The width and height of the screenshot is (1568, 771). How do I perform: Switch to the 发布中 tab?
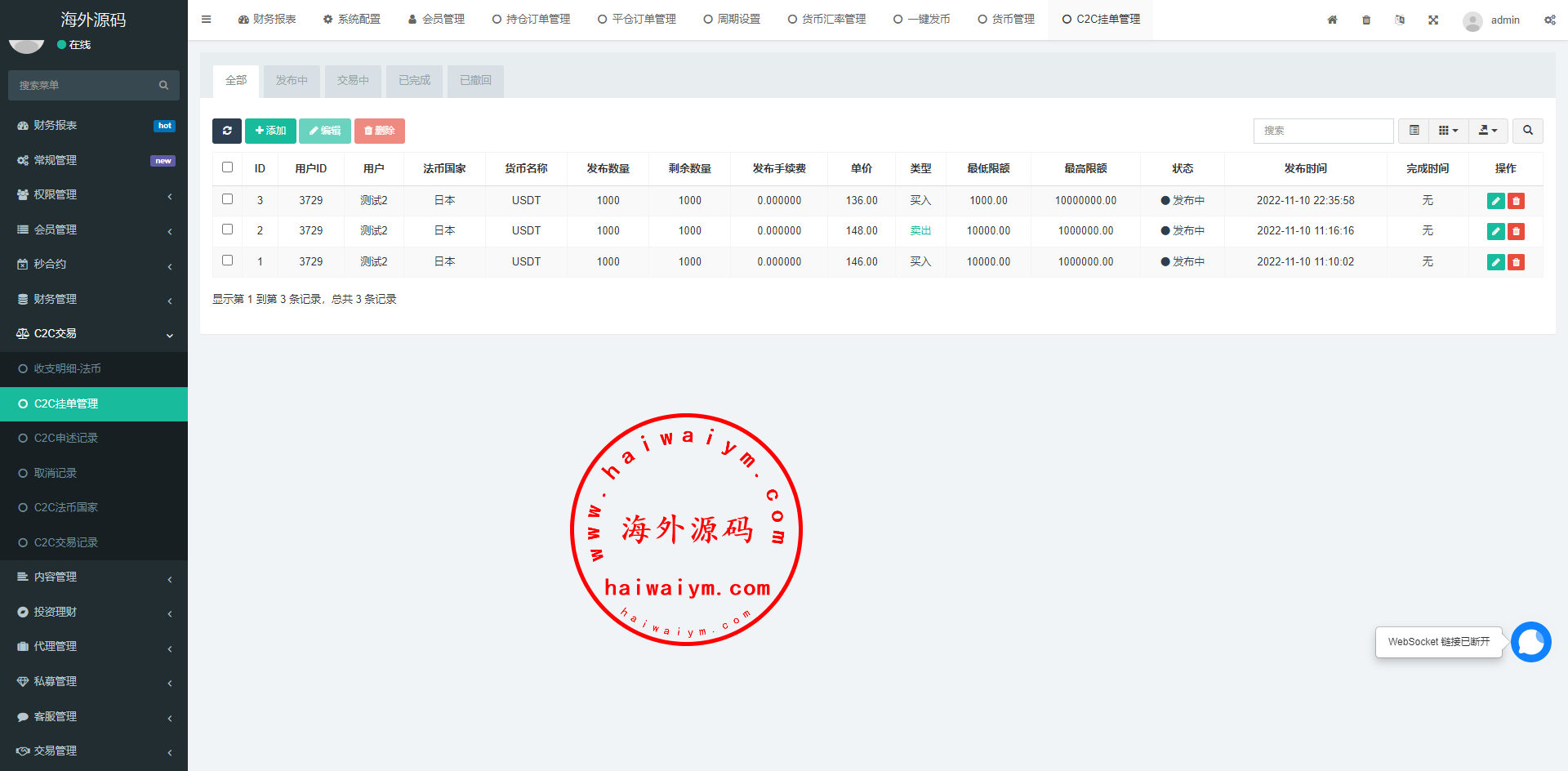tap(292, 81)
